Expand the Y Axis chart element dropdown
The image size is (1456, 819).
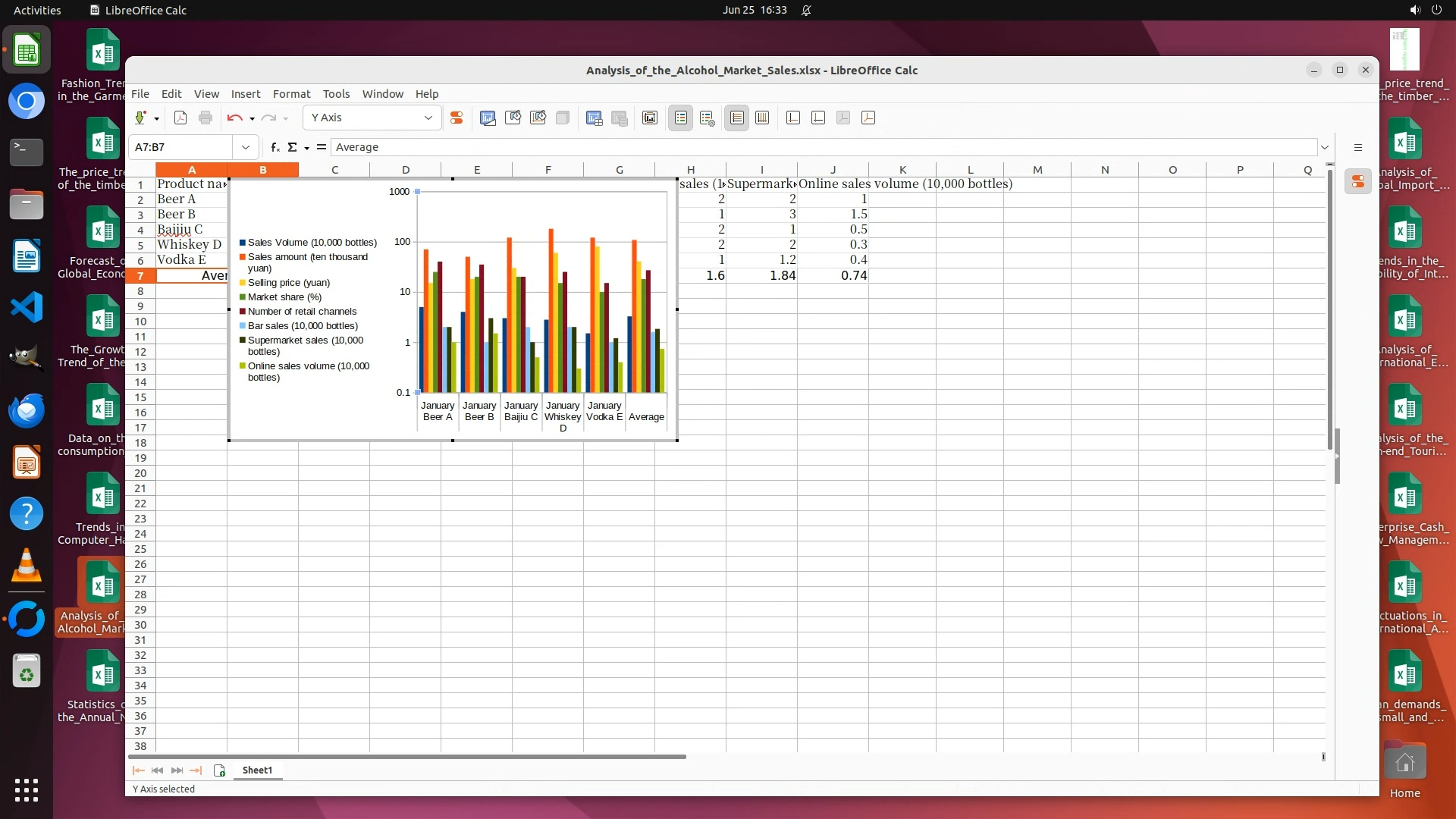[x=428, y=118]
